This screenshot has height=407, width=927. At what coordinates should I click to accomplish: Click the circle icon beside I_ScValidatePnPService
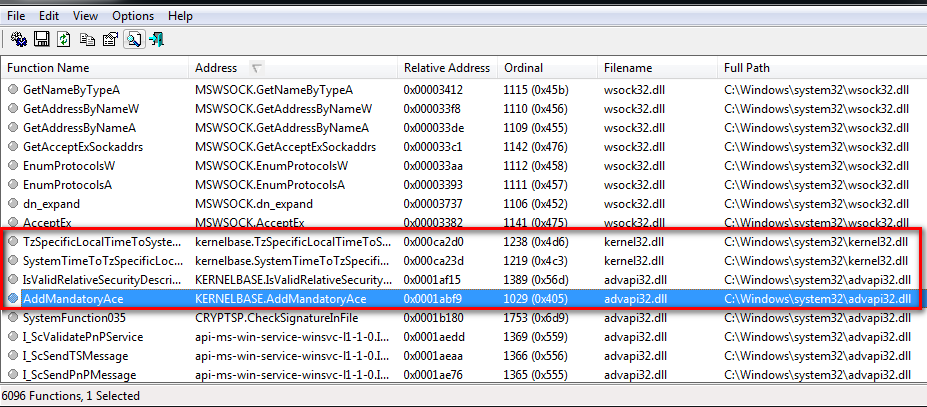coord(13,337)
